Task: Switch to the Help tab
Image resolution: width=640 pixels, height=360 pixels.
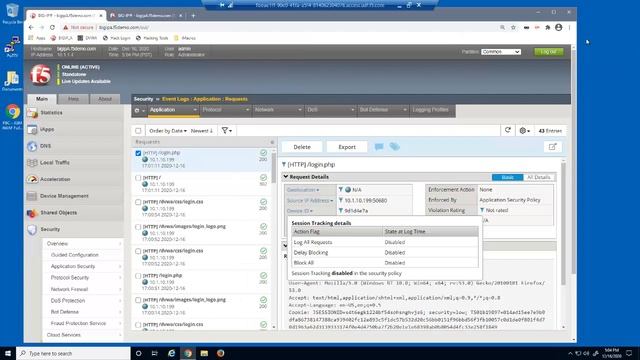Action: (x=73, y=99)
